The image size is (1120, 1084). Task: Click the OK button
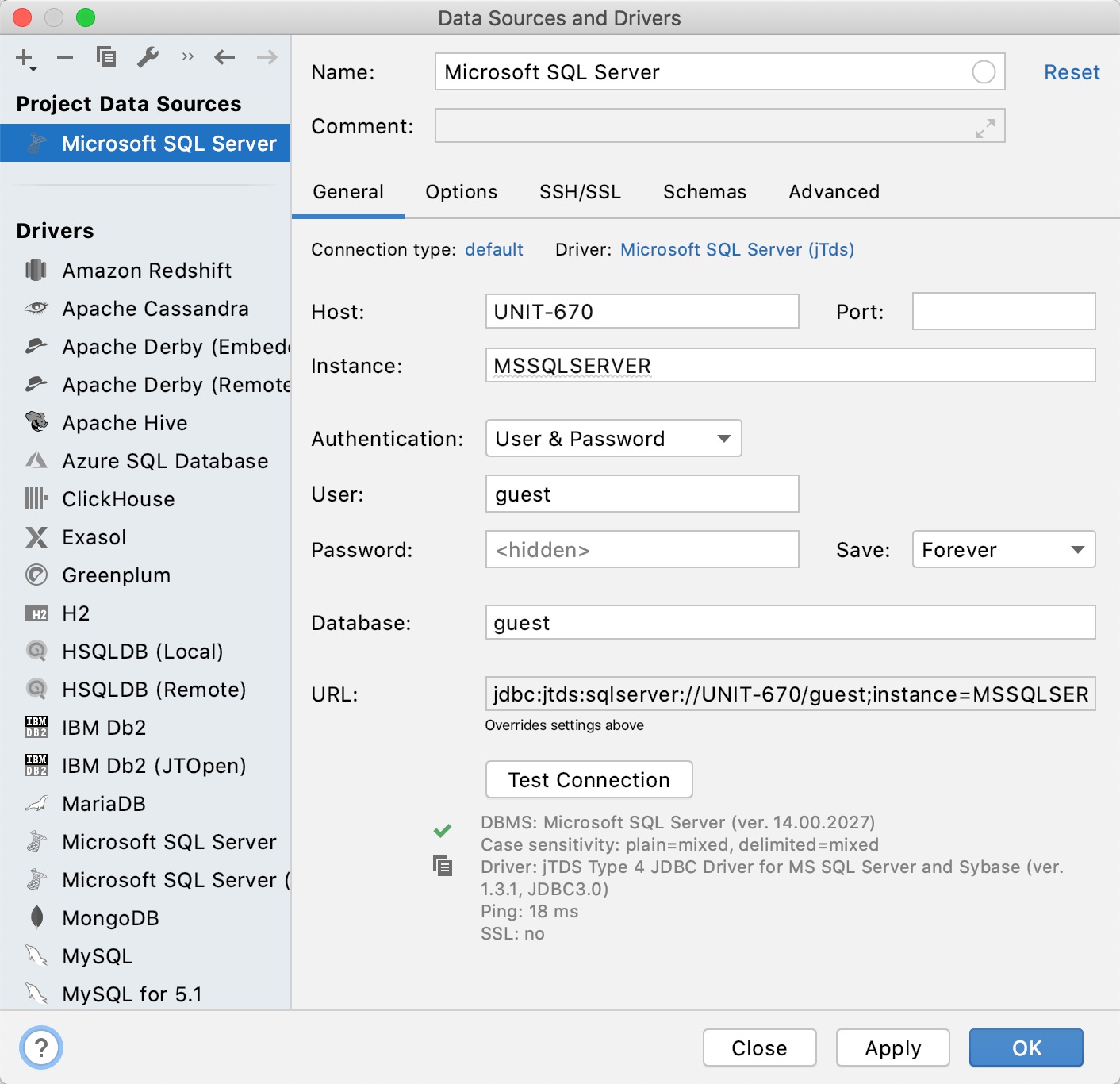[x=1026, y=1048]
